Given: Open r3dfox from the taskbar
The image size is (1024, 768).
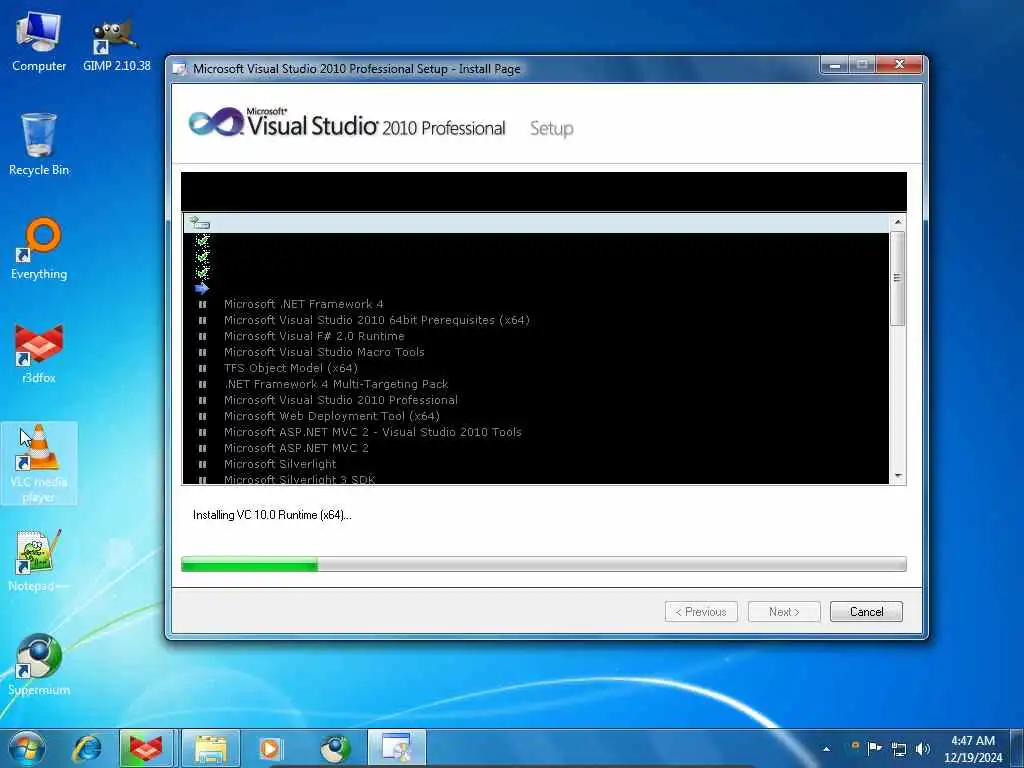Looking at the screenshot, I should point(146,748).
